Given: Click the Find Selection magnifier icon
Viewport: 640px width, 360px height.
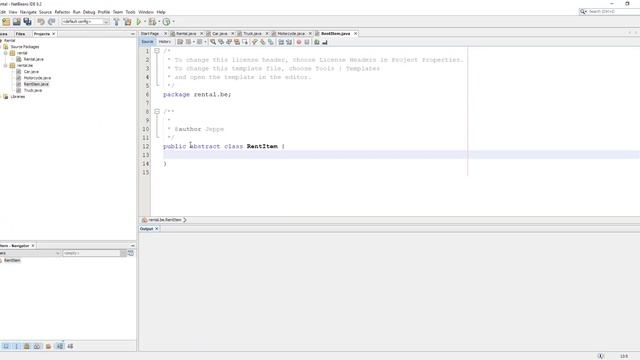Looking at the screenshot, I should tap(213, 42).
